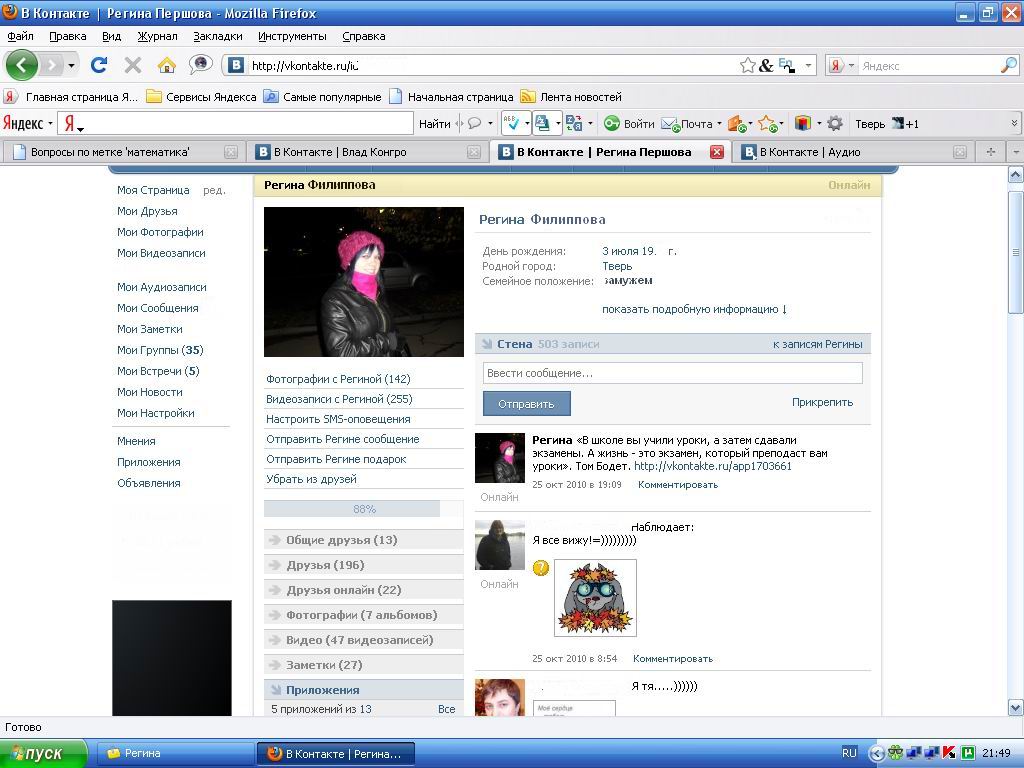Click the Yandex bar settings gear icon

click(835, 123)
